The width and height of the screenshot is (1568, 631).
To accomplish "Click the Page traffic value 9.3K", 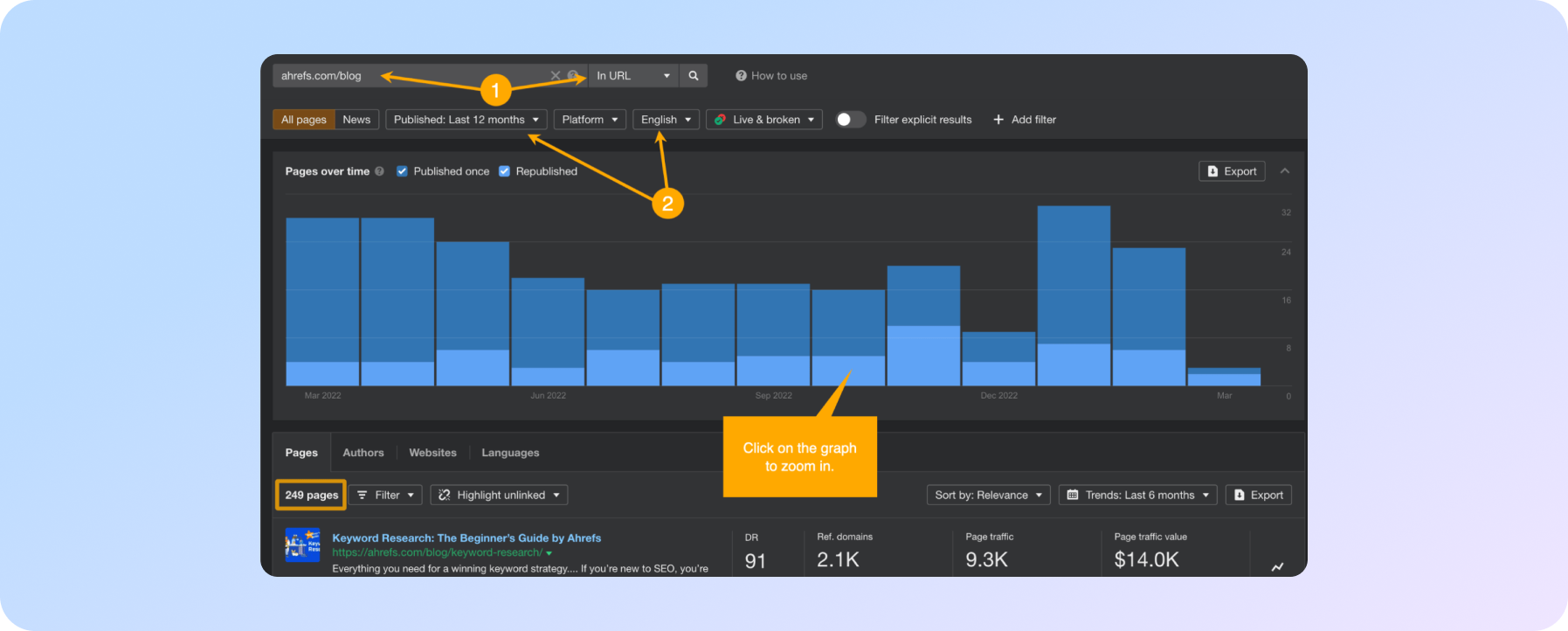I will [x=986, y=560].
